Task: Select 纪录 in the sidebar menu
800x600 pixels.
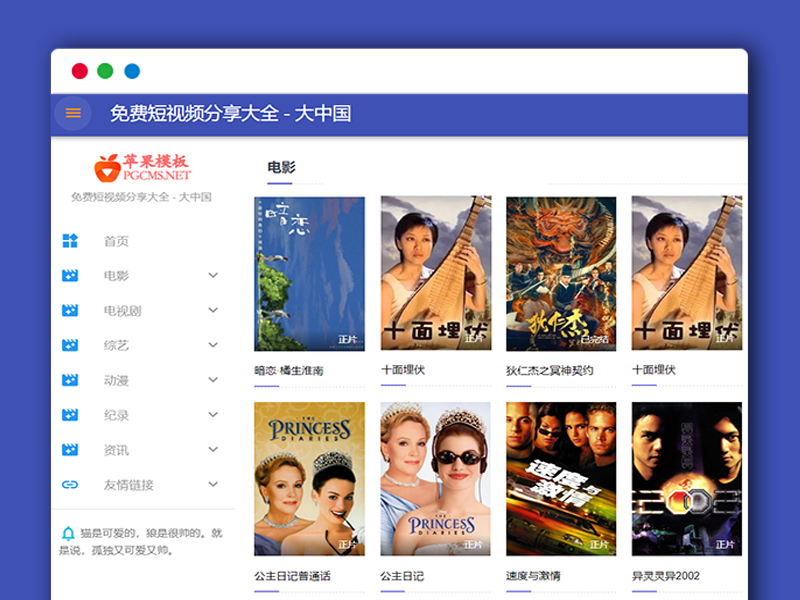Action: point(116,415)
